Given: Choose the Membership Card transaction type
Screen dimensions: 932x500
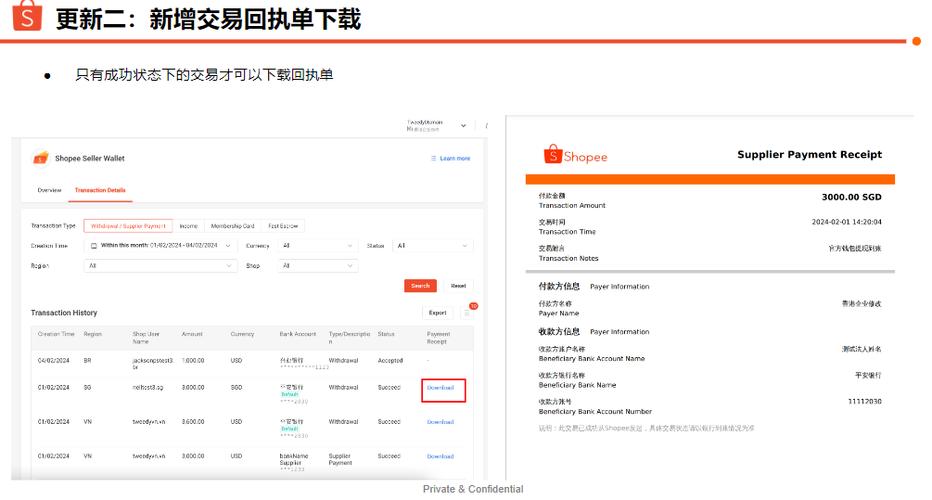Looking at the screenshot, I should [232, 226].
